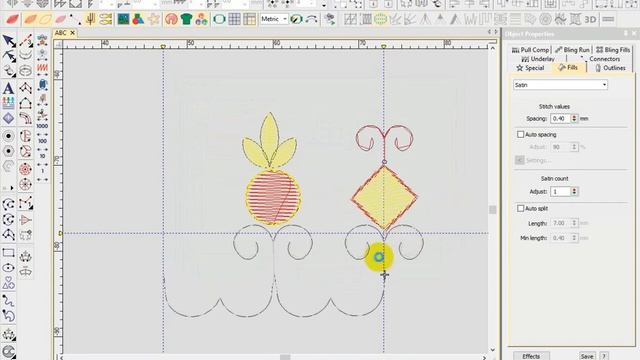The image size is (640, 360).
Task: Open the green T-shirt product icon
Action: coord(186,19)
